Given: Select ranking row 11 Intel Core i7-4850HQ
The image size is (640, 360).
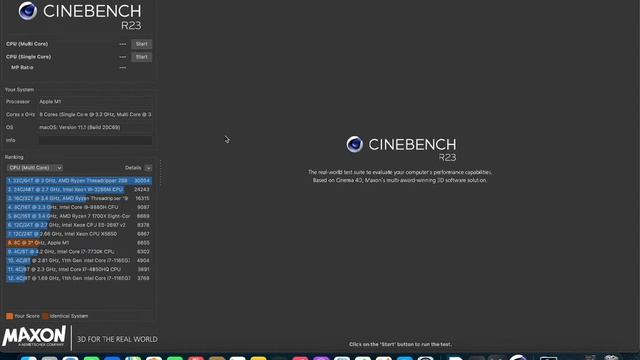Looking at the screenshot, I should click(79, 269).
